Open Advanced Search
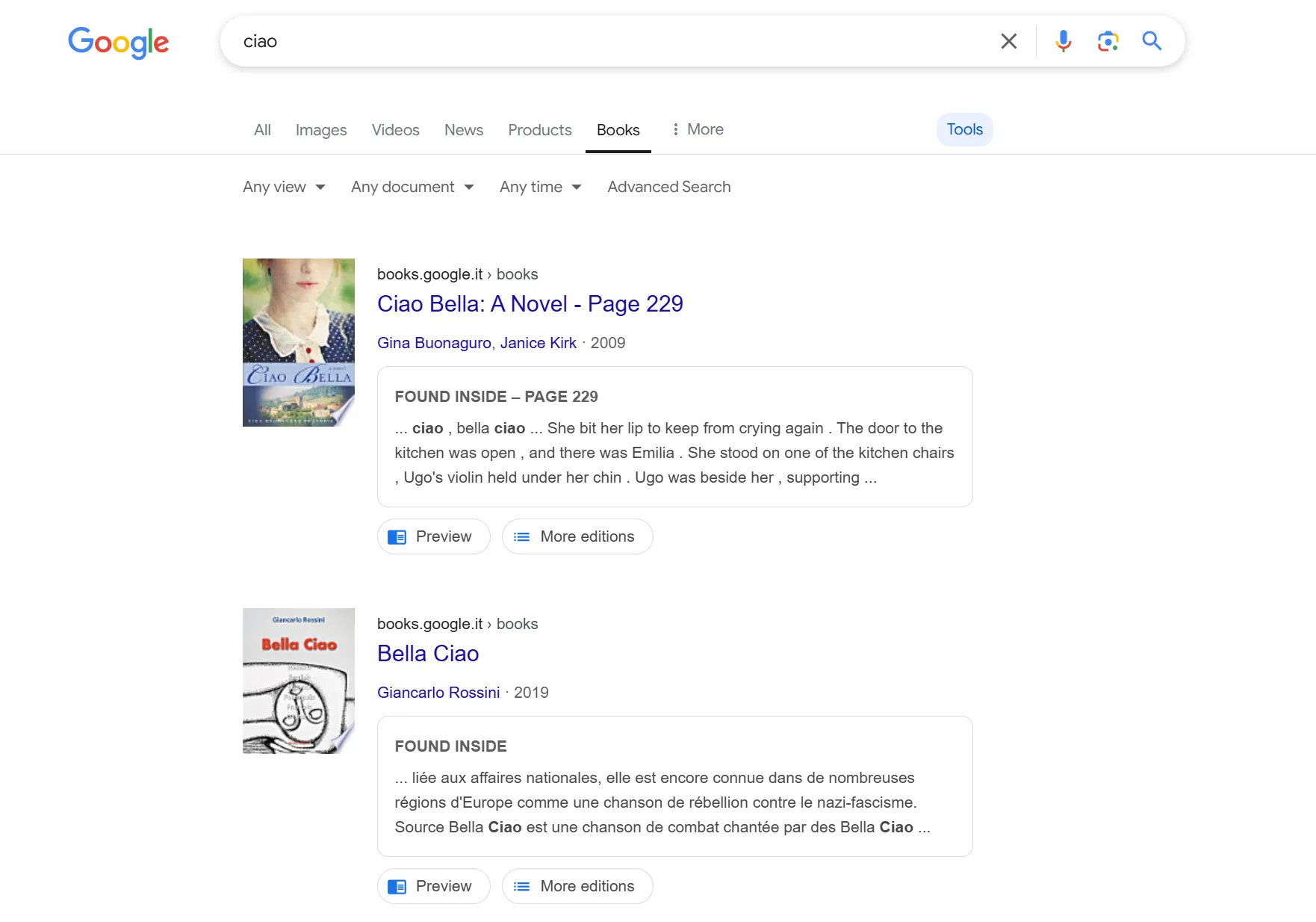The width and height of the screenshot is (1316, 922). tap(668, 187)
